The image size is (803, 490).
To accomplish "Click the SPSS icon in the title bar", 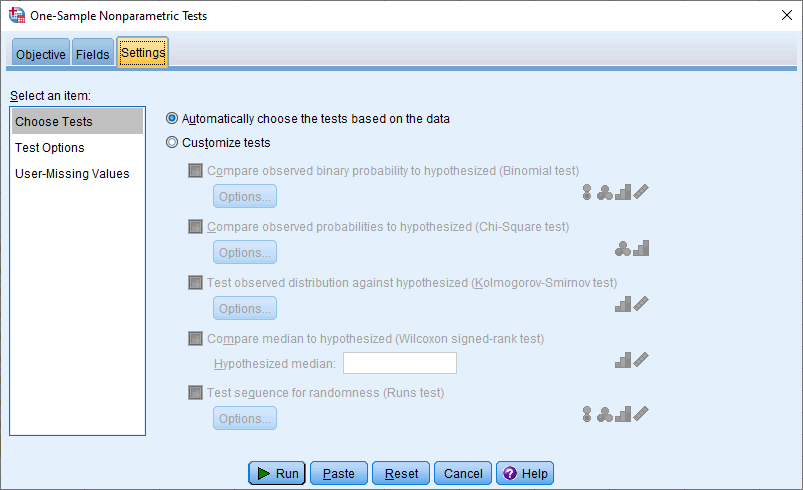I will pyautogui.click(x=15, y=15).
